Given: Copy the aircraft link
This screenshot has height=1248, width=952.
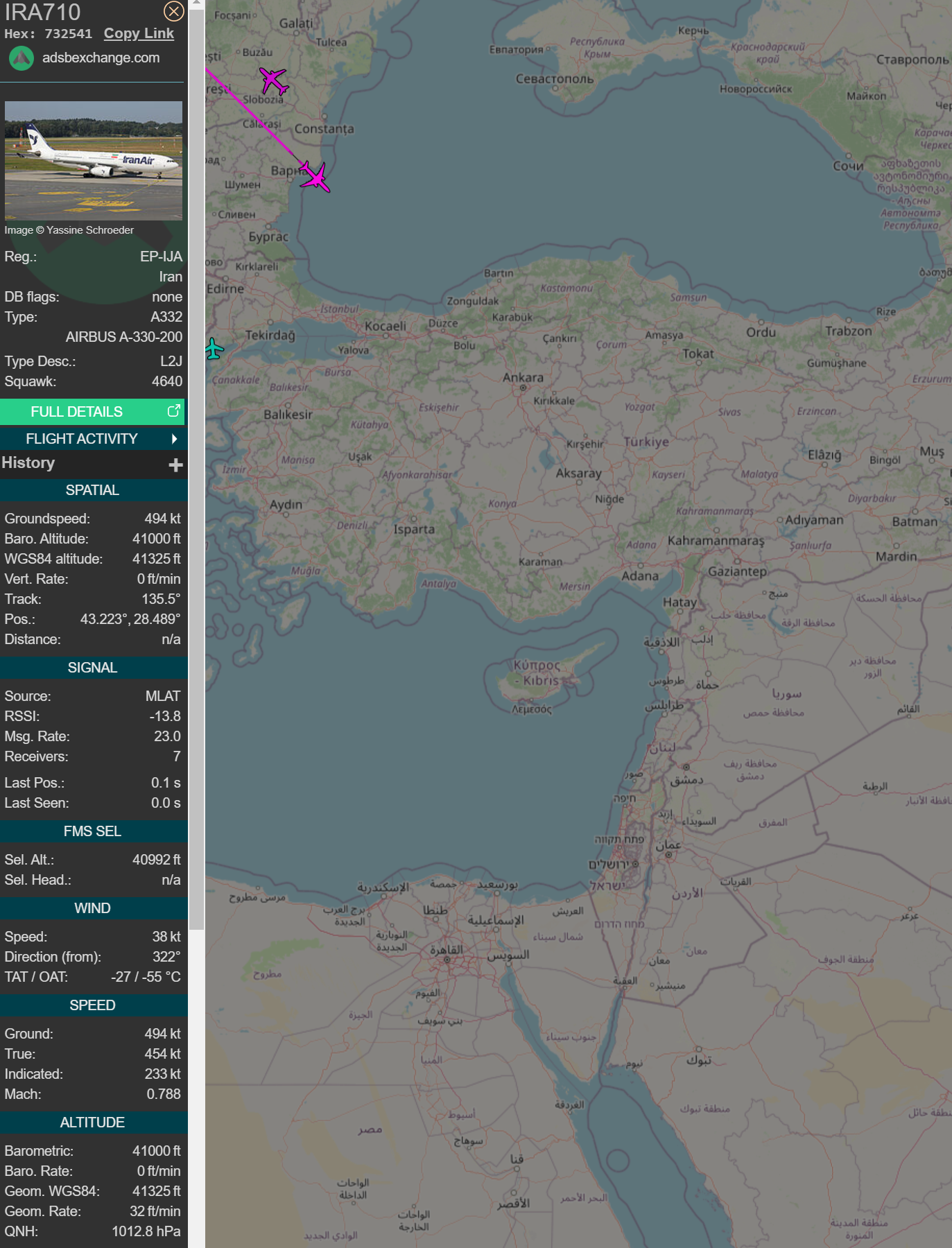Looking at the screenshot, I should pyautogui.click(x=139, y=33).
